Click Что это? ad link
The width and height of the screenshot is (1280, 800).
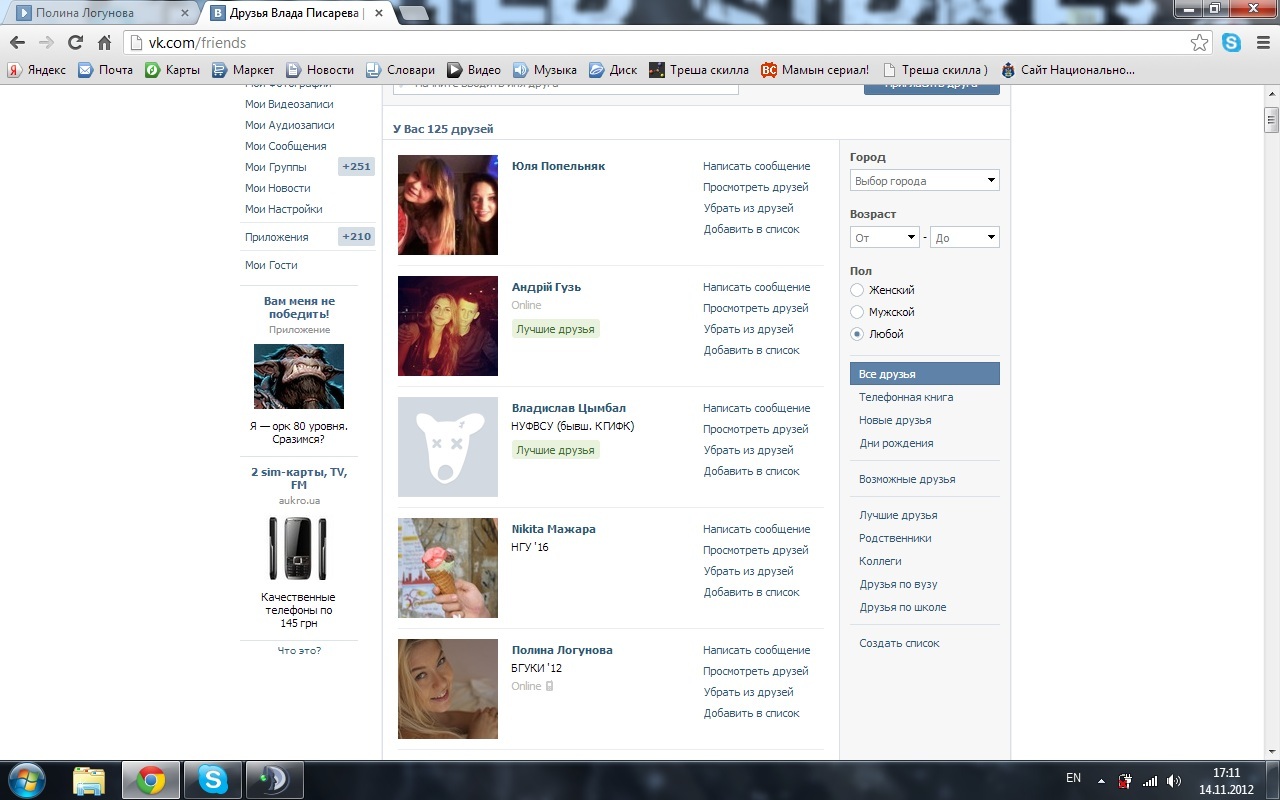(x=299, y=651)
